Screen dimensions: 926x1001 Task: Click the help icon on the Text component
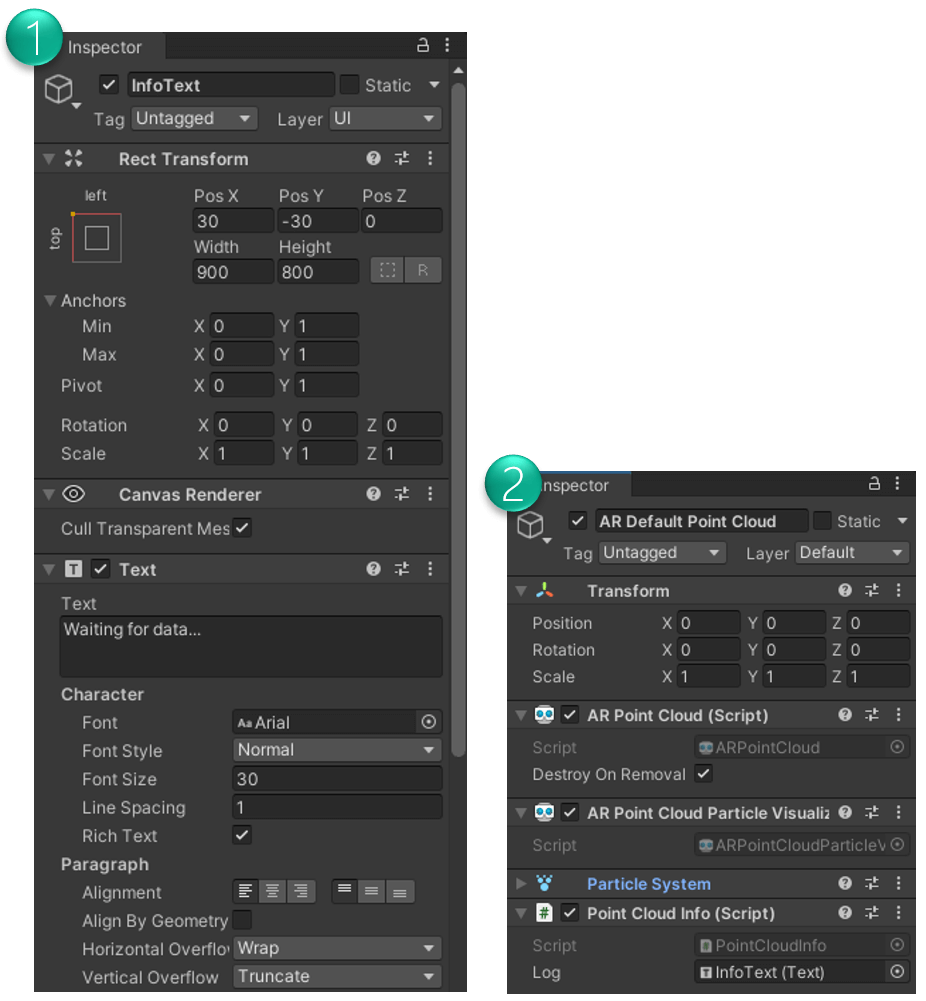[x=373, y=569]
